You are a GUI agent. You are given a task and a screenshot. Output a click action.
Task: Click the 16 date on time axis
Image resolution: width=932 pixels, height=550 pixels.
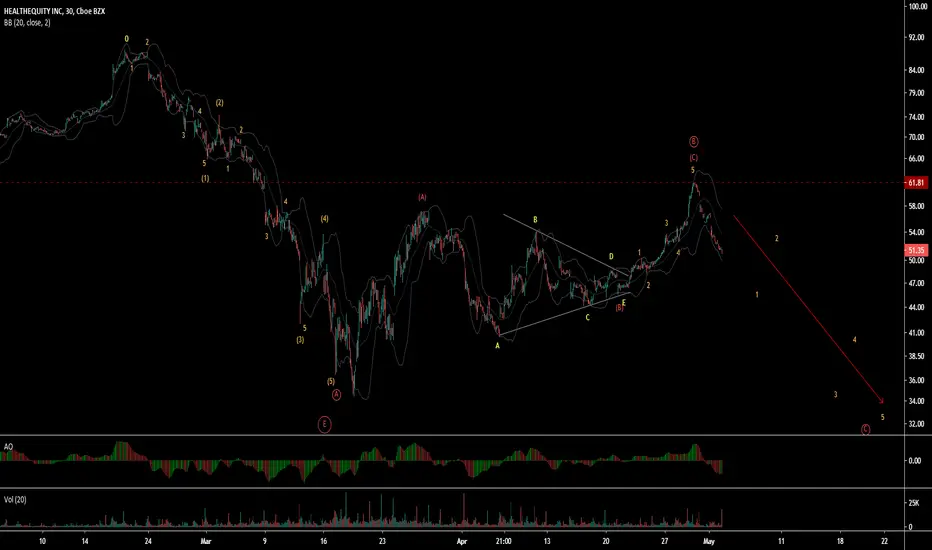pyautogui.click(x=323, y=541)
